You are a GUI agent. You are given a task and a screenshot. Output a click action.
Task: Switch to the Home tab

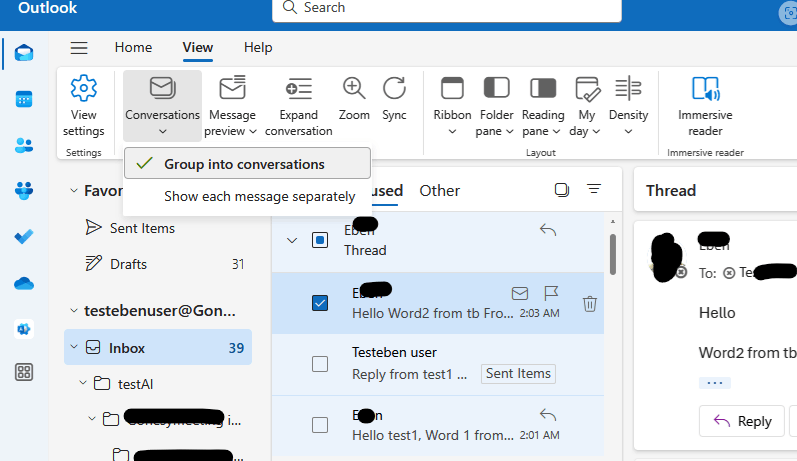pos(133,47)
